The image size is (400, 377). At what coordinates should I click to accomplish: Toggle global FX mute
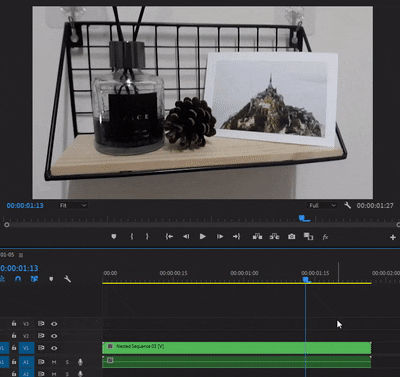click(x=325, y=237)
